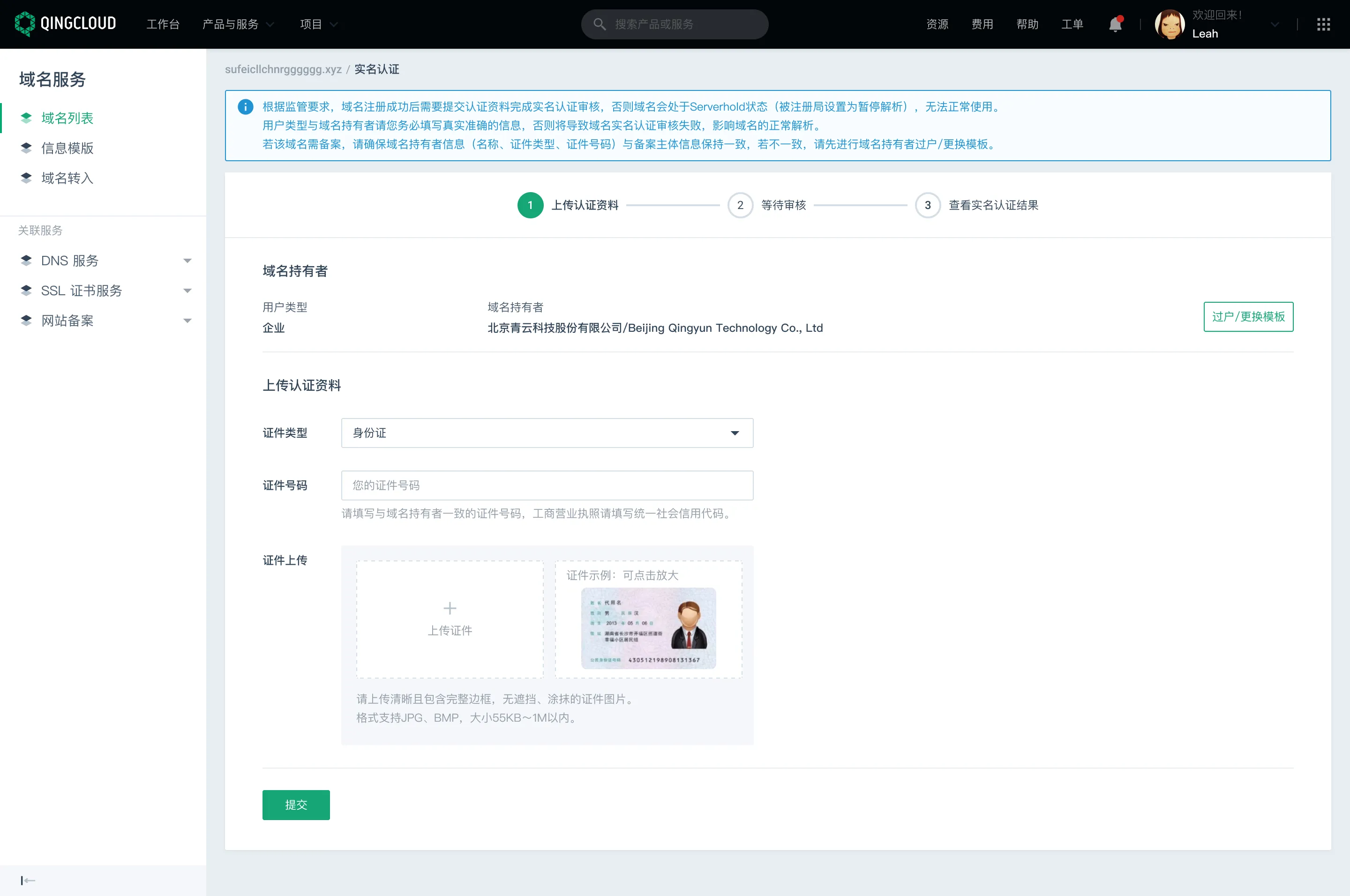The image size is (1350, 896).
Task: Collapse the sidebar with the arrow icon
Action: (28, 881)
